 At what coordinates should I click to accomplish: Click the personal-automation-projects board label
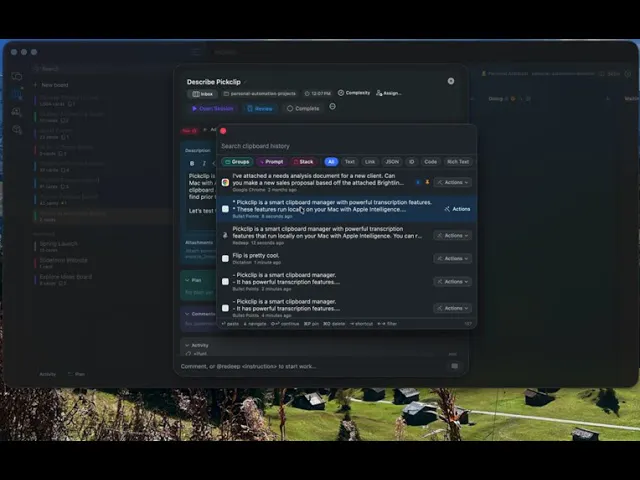coord(260,94)
